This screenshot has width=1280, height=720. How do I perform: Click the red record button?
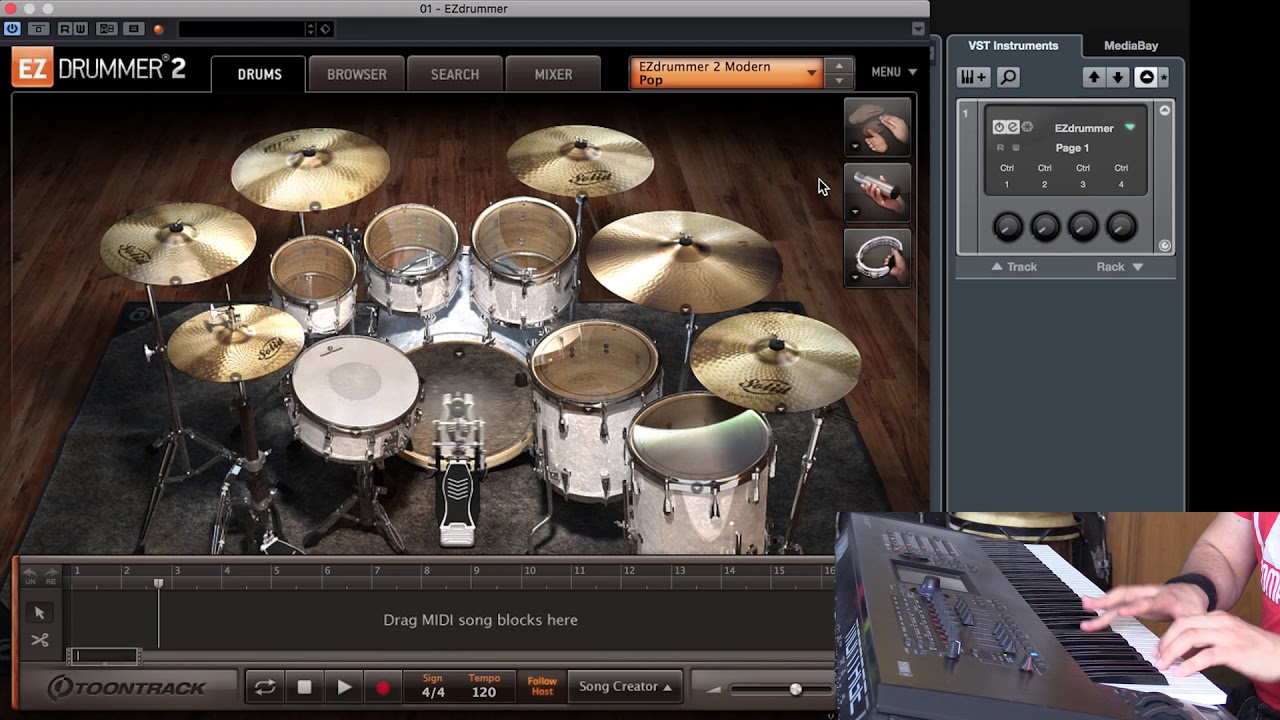[x=382, y=687]
